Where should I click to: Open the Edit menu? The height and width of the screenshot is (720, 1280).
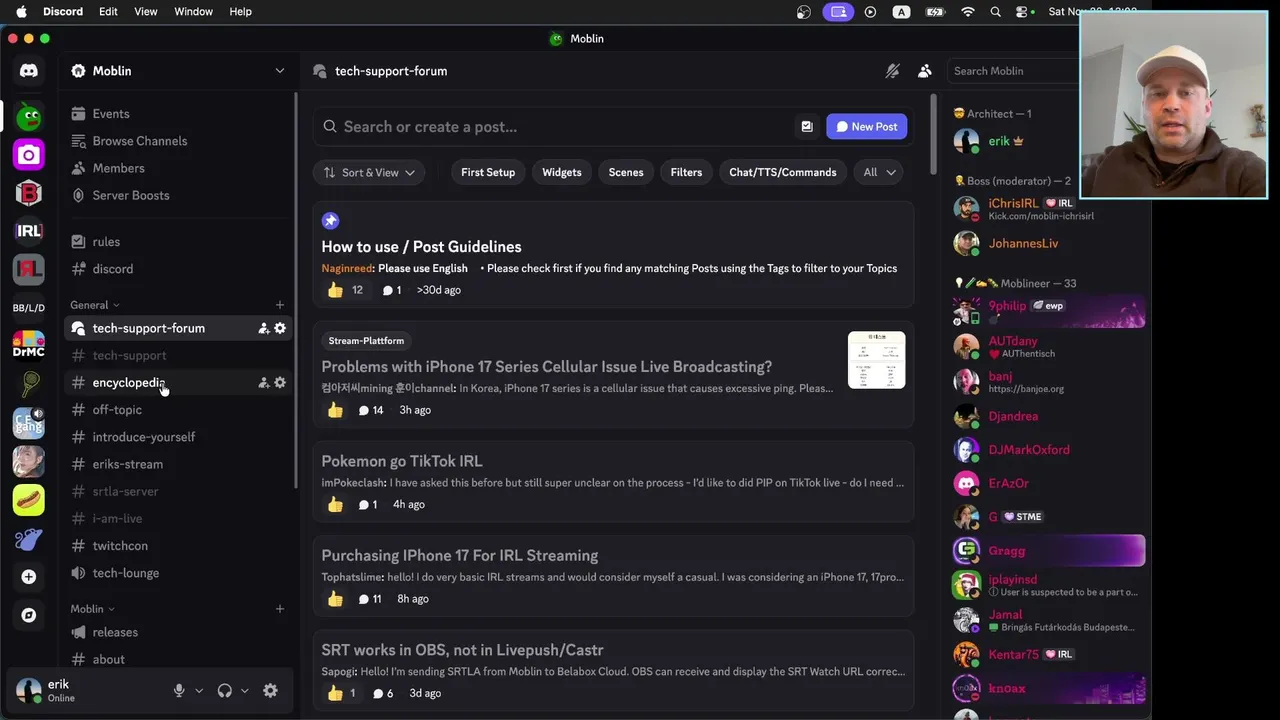[x=108, y=12]
